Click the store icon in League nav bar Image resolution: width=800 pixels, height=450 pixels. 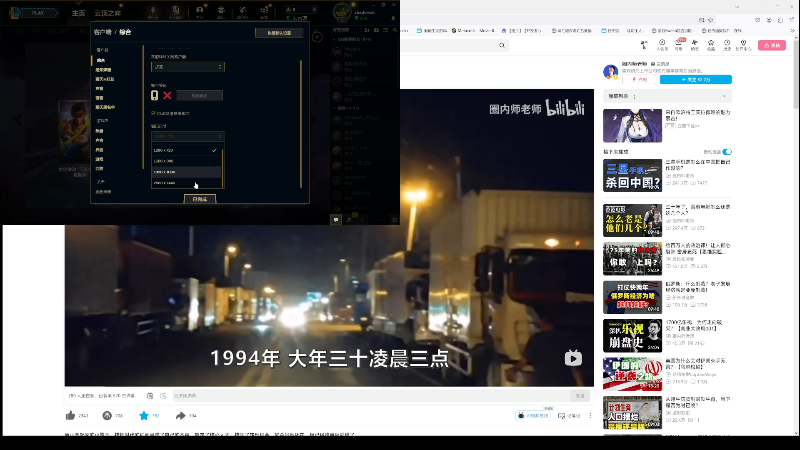click(x=264, y=11)
